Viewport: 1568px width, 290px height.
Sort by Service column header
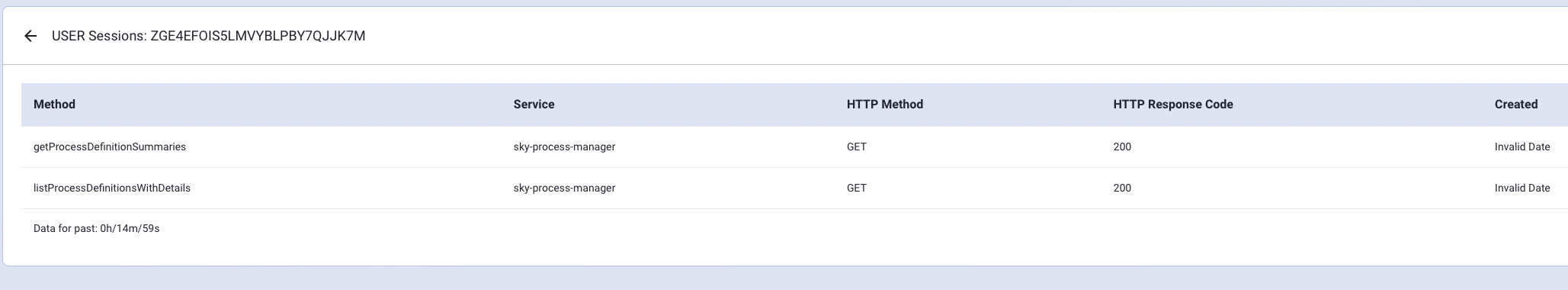pyautogui.click(x=534, y=105)
